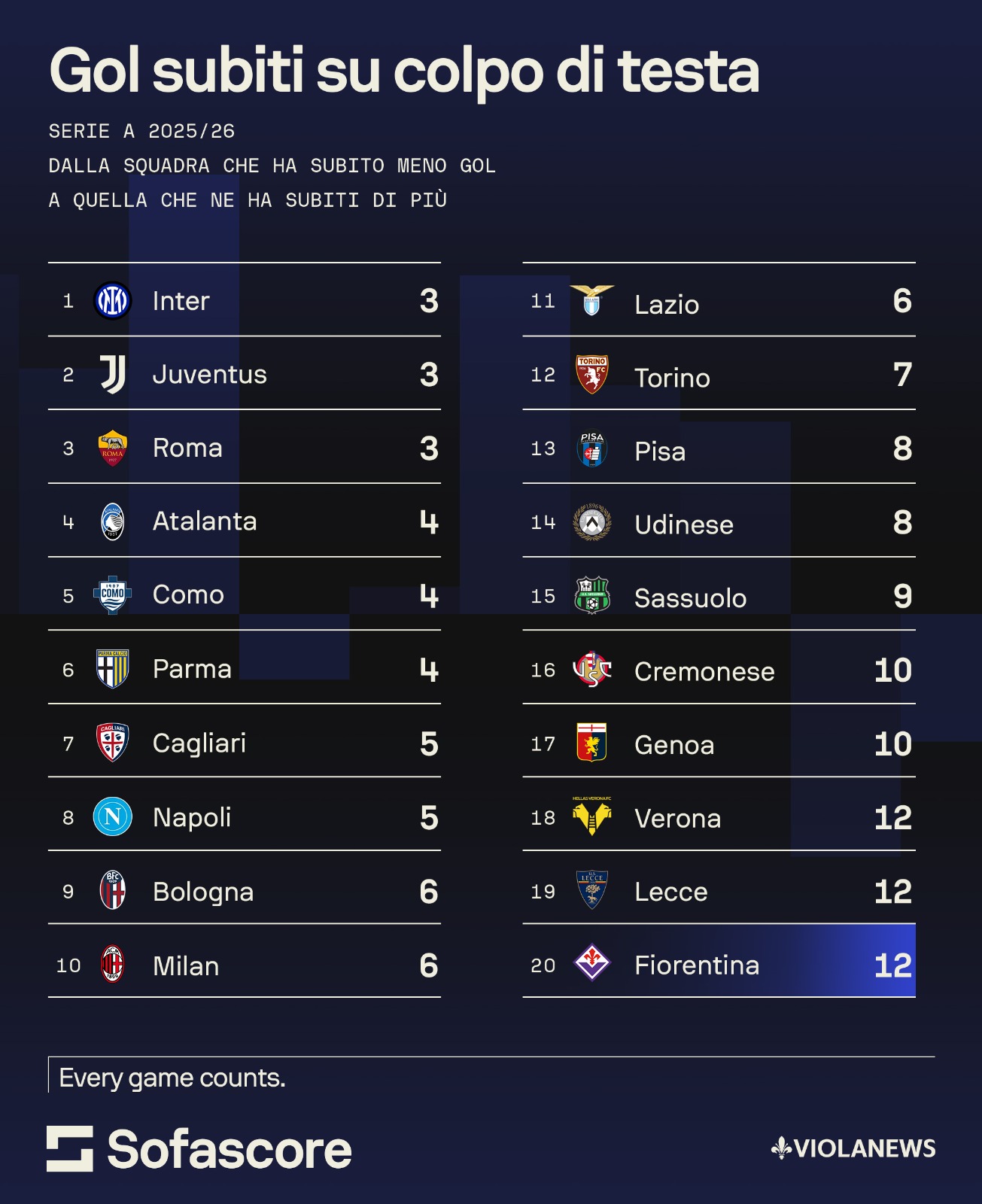The width and height of the screenshot is (982, 1204).
Task: Click the Juventus logo
Action: click(113, 375)
